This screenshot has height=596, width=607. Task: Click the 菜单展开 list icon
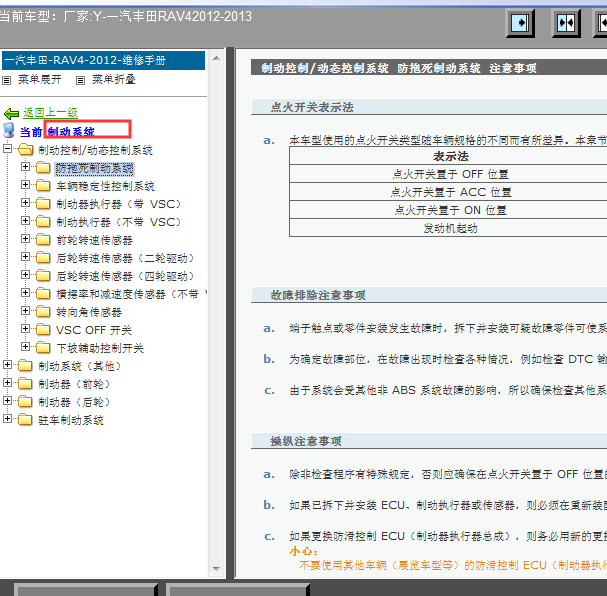pos(7,80)
